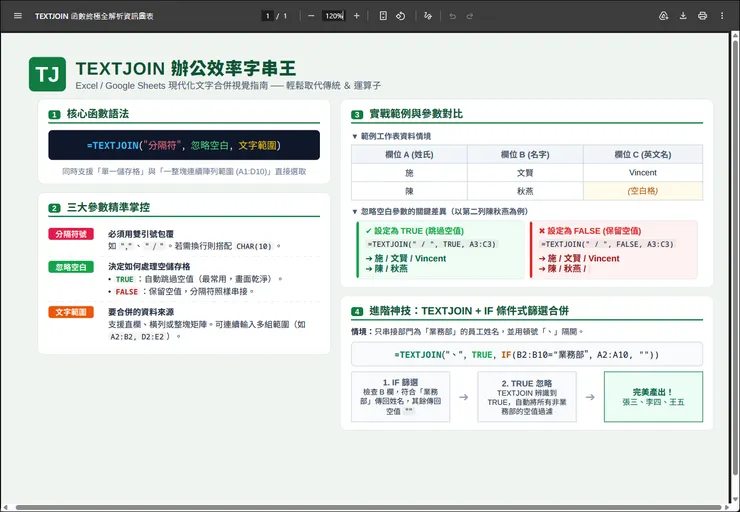
Task: Click the scroll down arrow
Action: pos(735,500)
